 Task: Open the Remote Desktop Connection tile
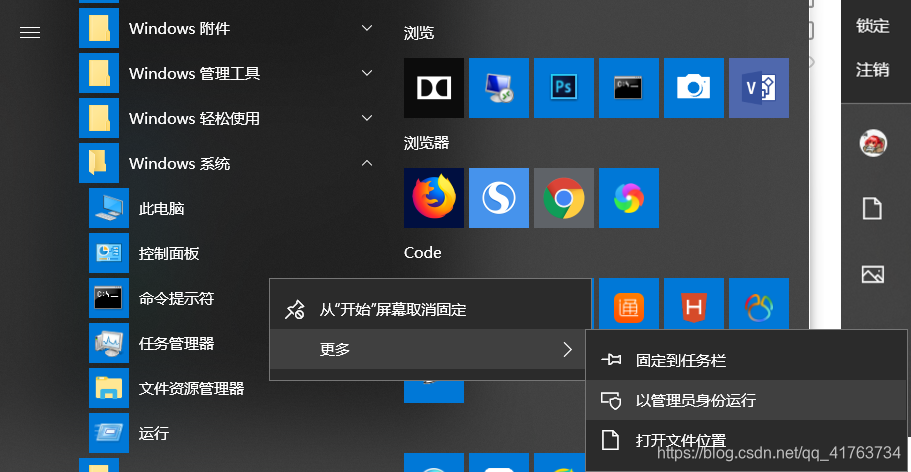[499, 88]
